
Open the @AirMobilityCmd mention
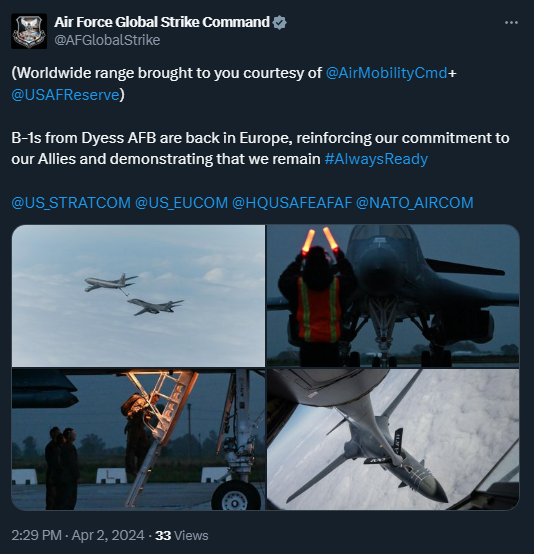pyautogui.click(x=387, y=73)
